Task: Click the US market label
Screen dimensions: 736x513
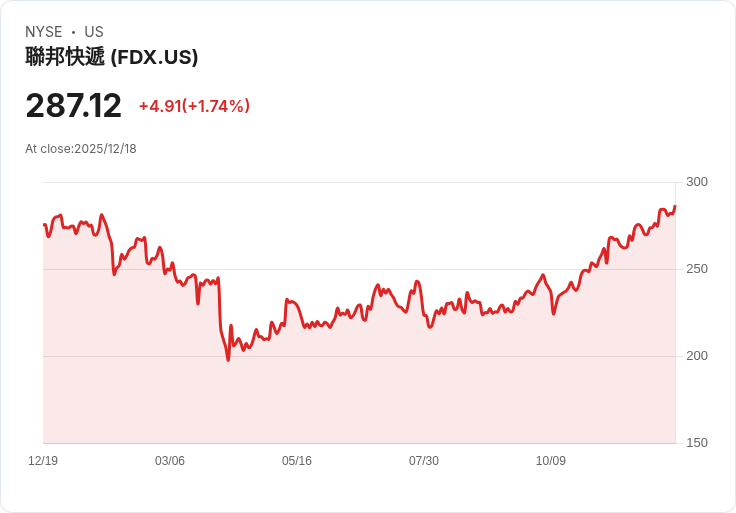Action: [94, 32]
